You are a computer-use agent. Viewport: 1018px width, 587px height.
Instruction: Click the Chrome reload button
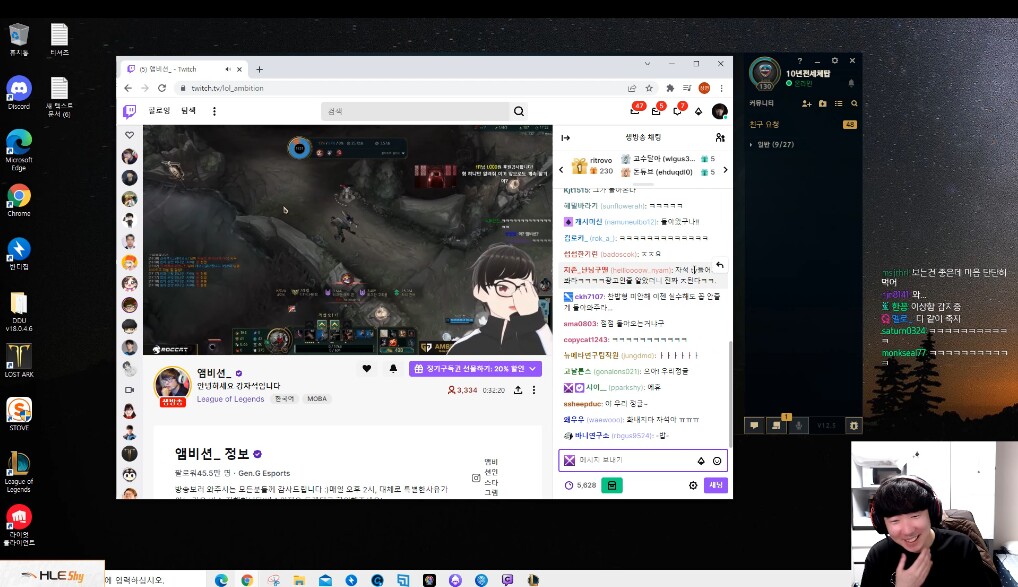tap(162, 88)
